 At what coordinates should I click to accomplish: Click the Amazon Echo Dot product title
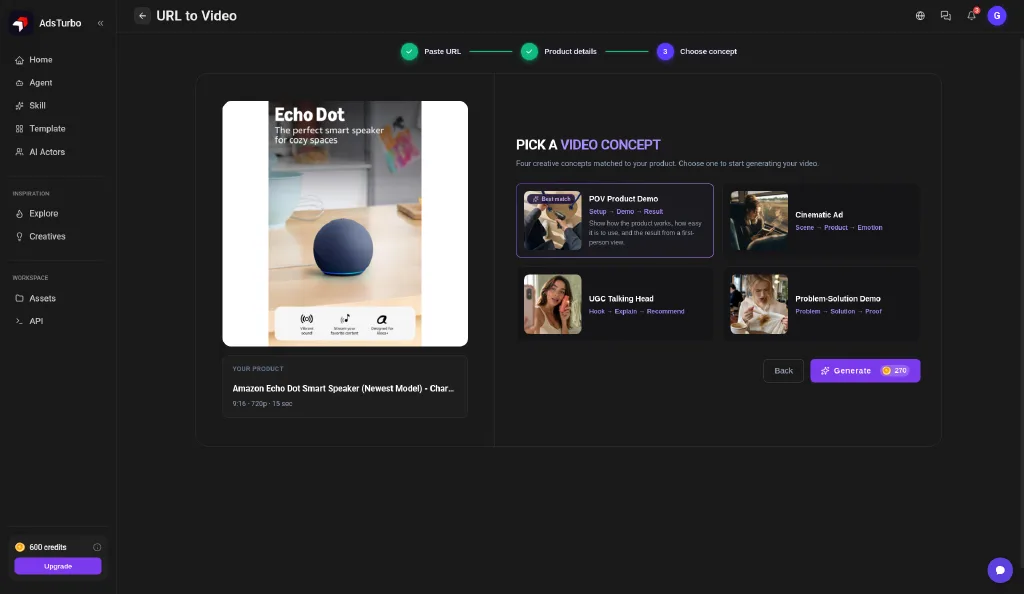(x=344, y=388)
